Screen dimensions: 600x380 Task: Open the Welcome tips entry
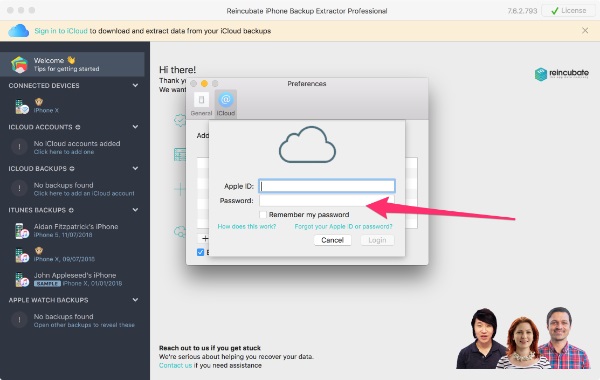click(72, 64)
